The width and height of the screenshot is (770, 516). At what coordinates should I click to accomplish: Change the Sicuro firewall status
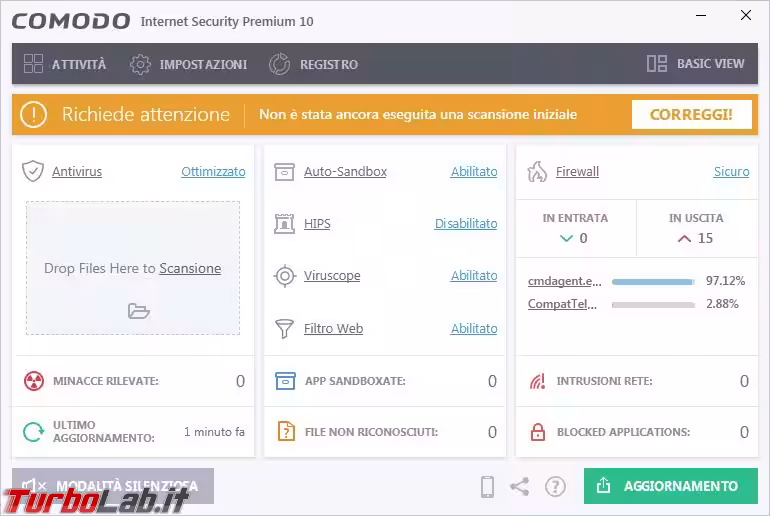point(732,171)
